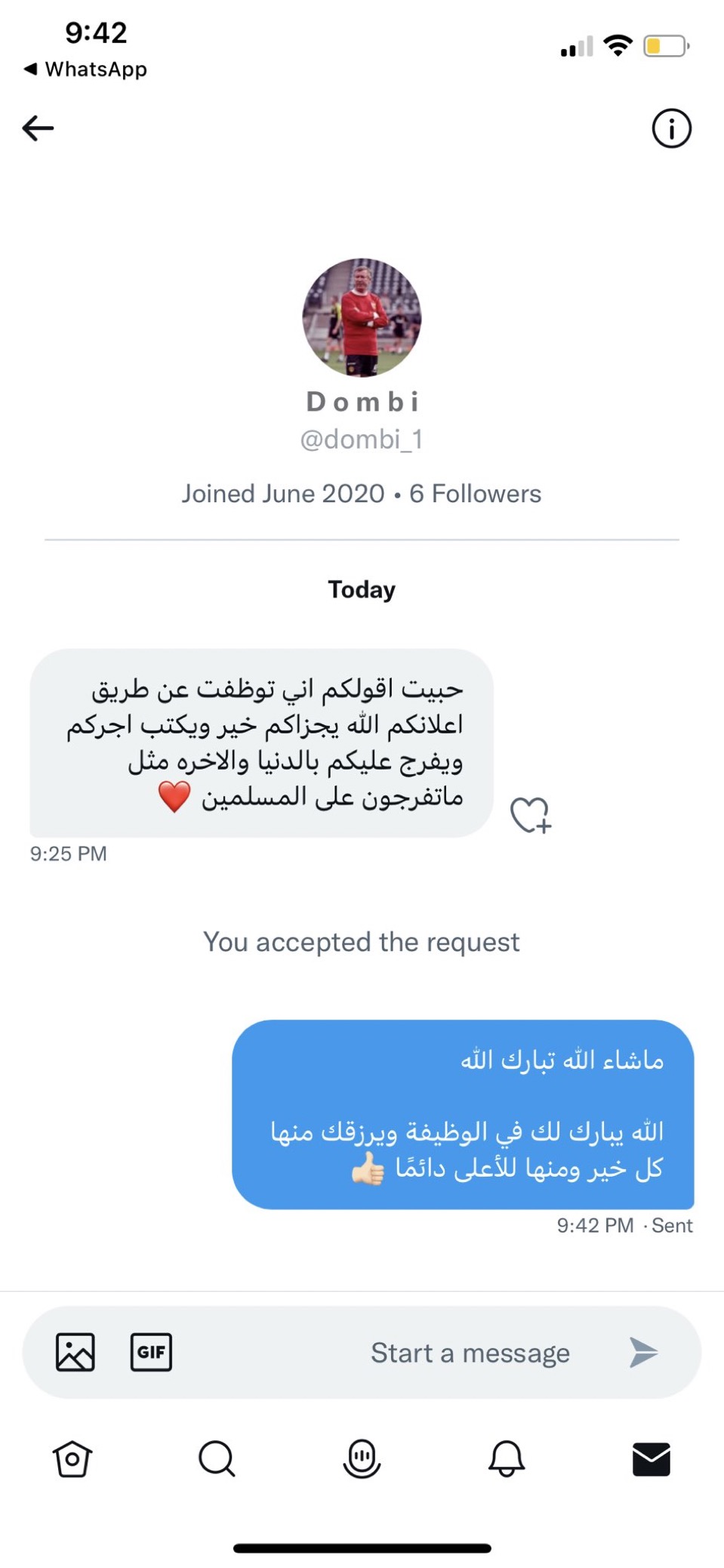Add a heart reaction to received message
The width and height of the screenshot is (724, 1568).
tap(530, 815)
